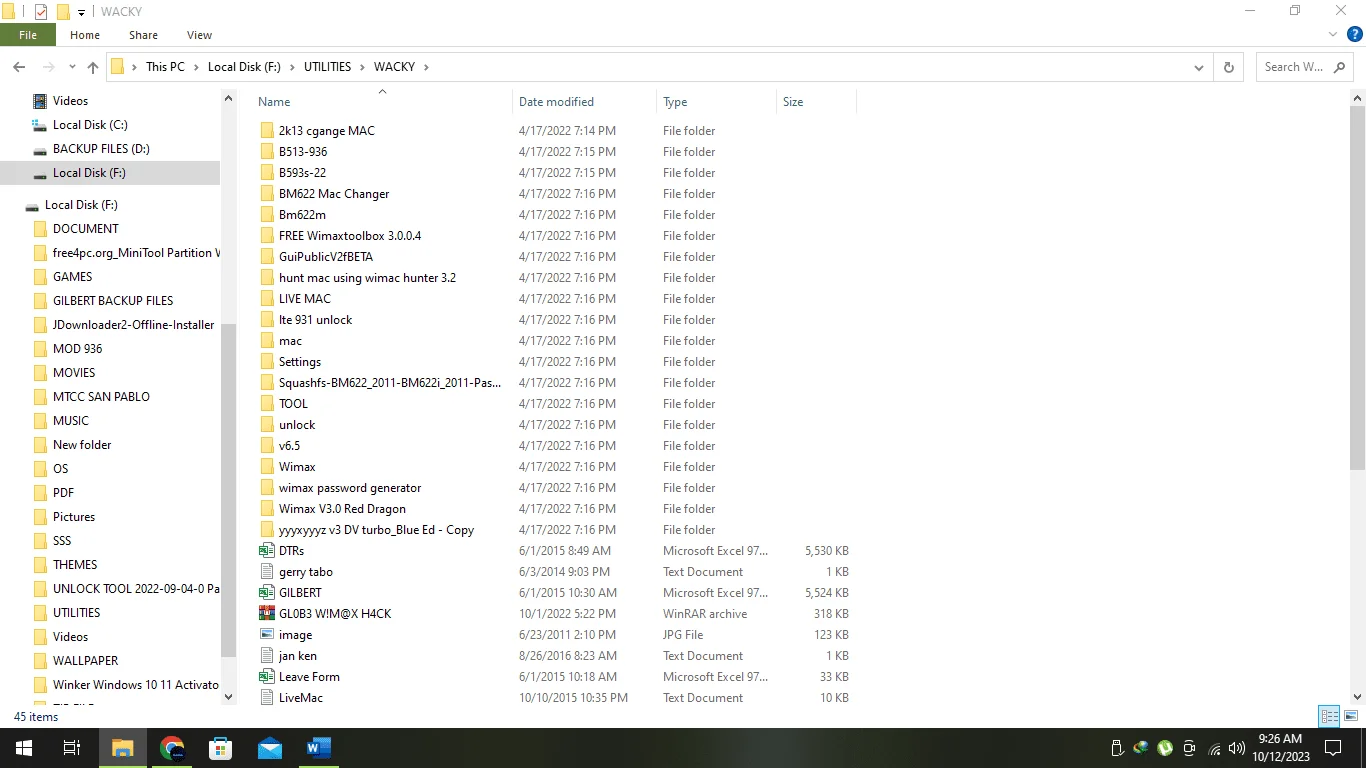The image size is (1366, 768).
Task: Select the GL0B3 W!M@X H4CK WinRAR archive icon
Action: 266,614
